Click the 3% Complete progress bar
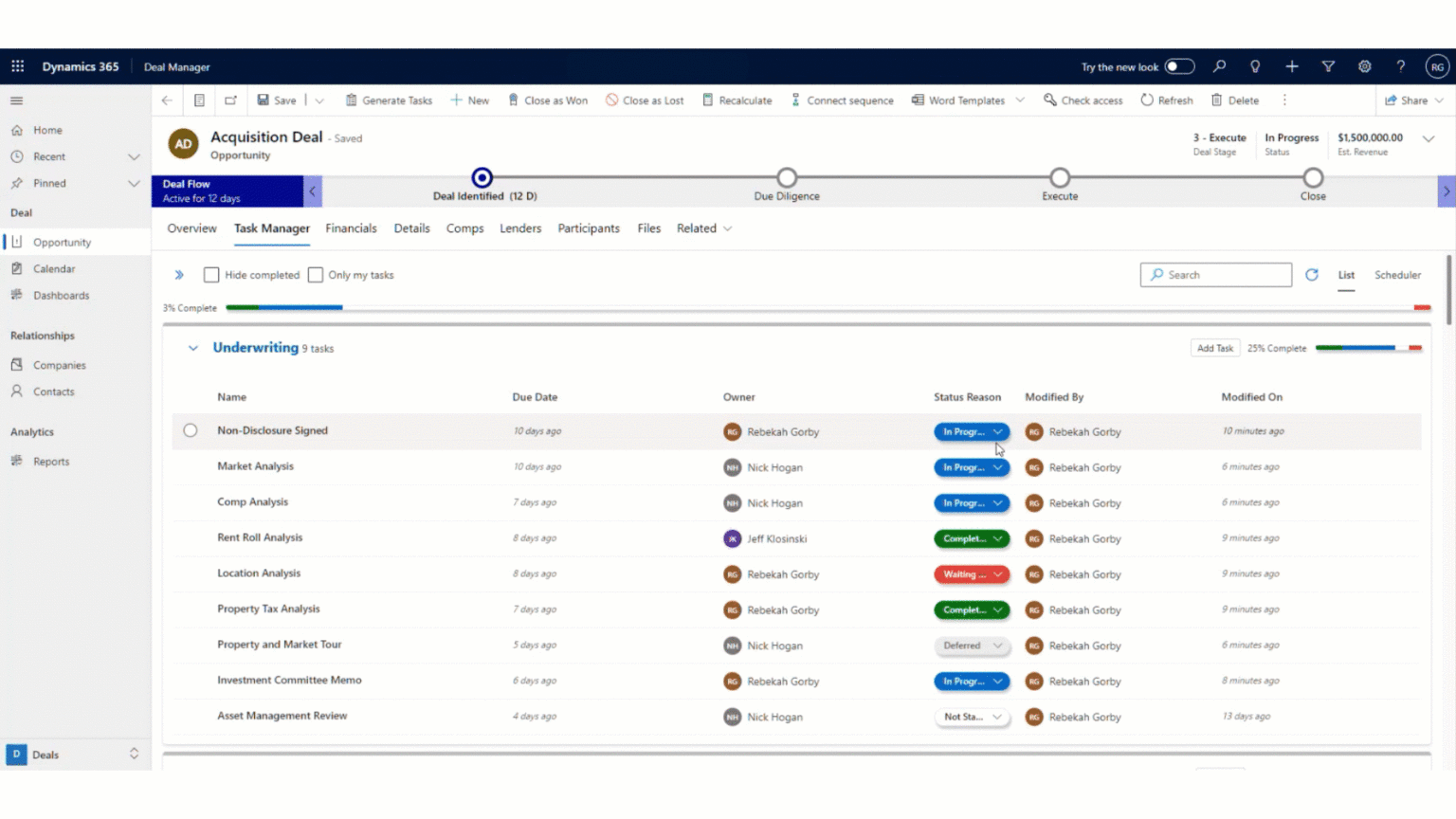 click(x=284, y=307)
